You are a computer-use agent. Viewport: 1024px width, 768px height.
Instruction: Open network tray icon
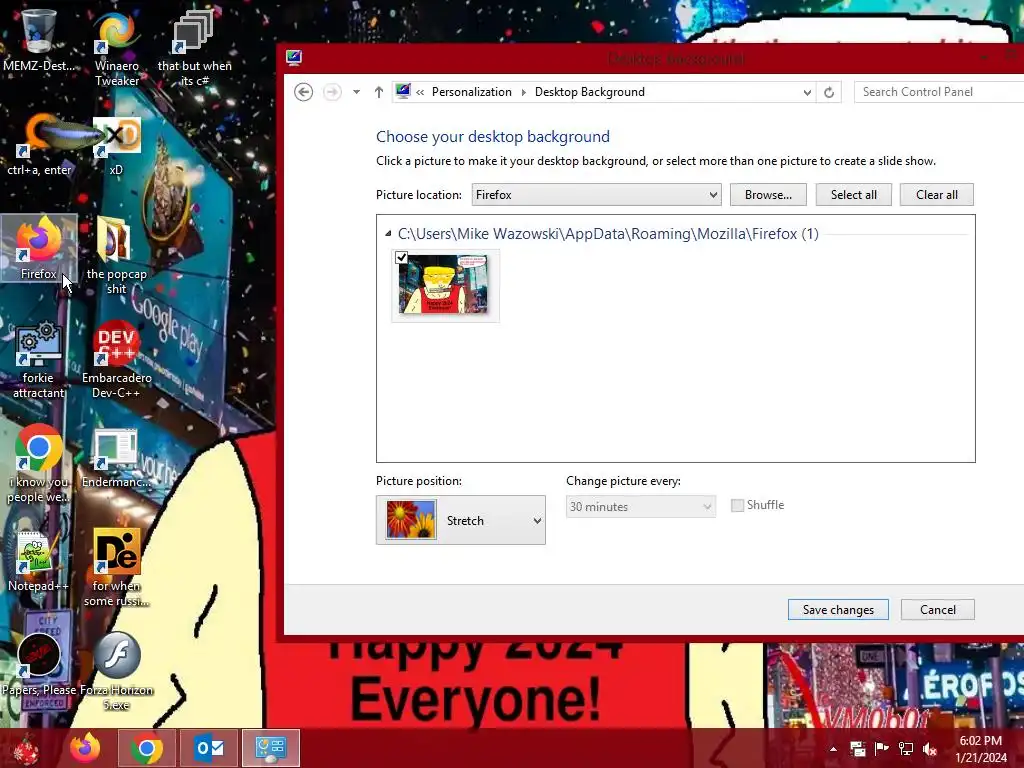[x=906, y=749]
